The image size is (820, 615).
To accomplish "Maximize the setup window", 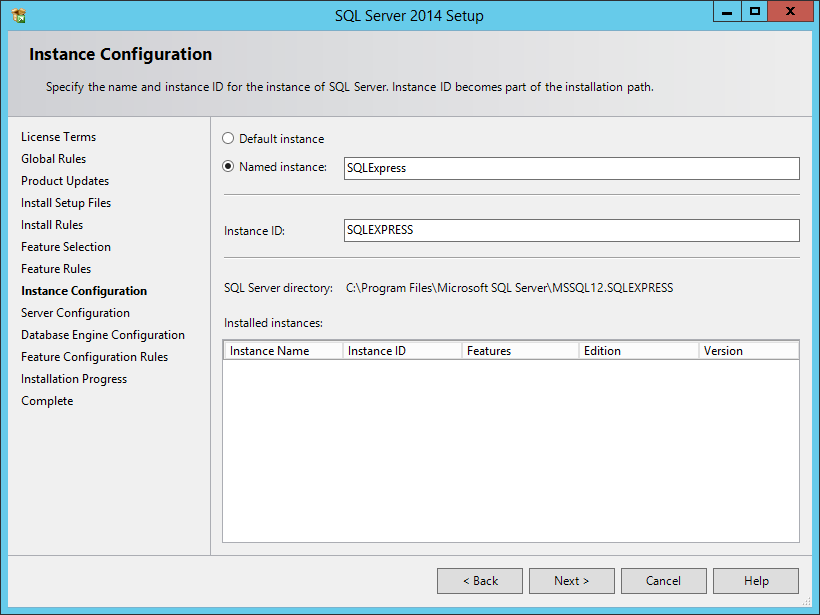I will pos(755,11).
